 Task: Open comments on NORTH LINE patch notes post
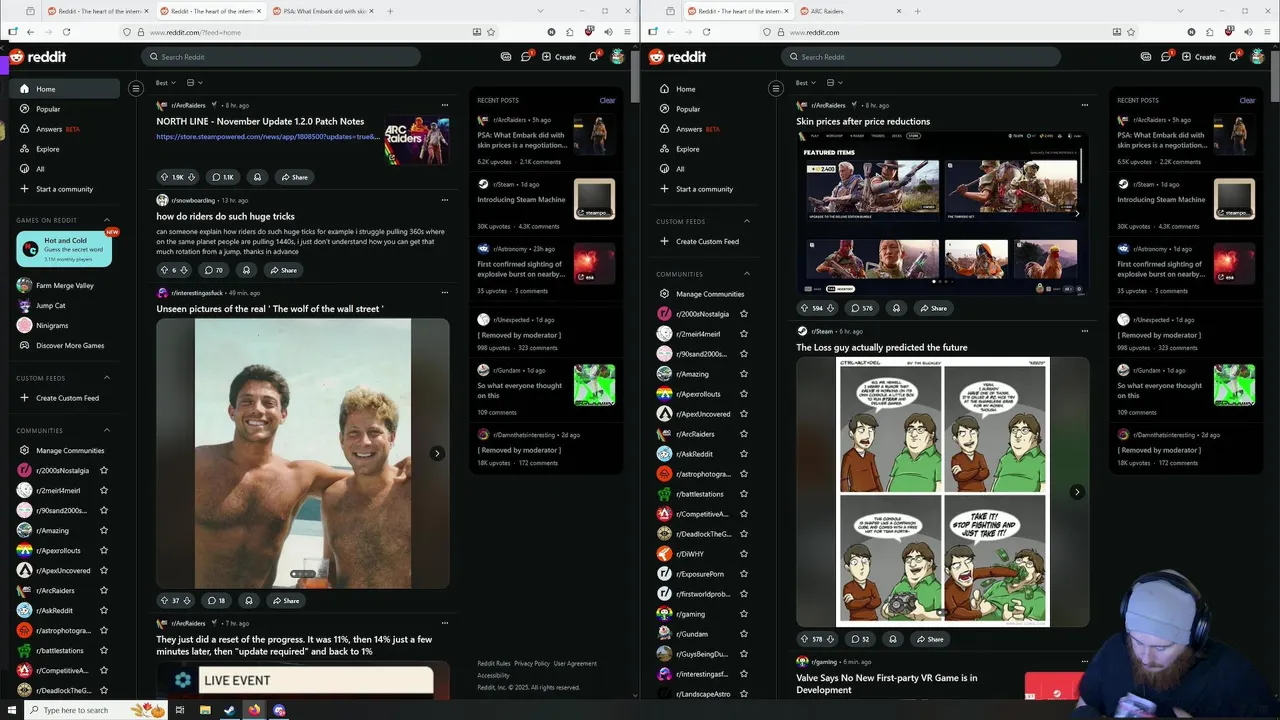tap(222, 177)
